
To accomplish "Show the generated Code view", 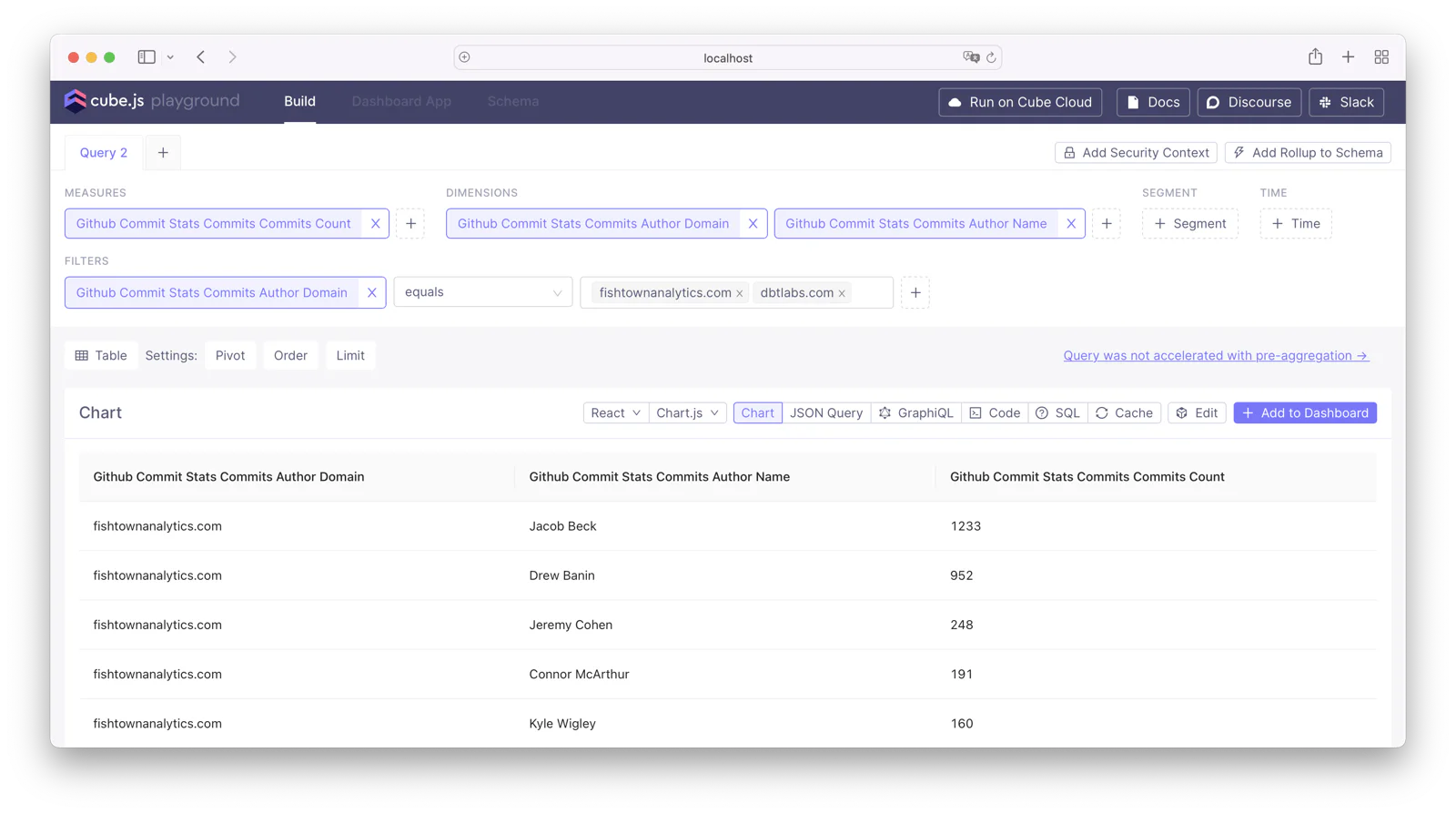I will point(995,413).
